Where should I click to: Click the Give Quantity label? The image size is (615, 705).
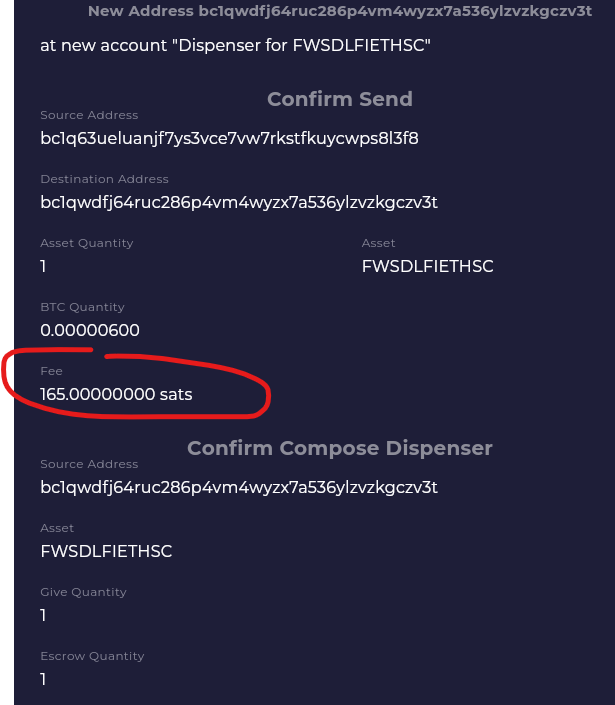[x=83, y=592]
